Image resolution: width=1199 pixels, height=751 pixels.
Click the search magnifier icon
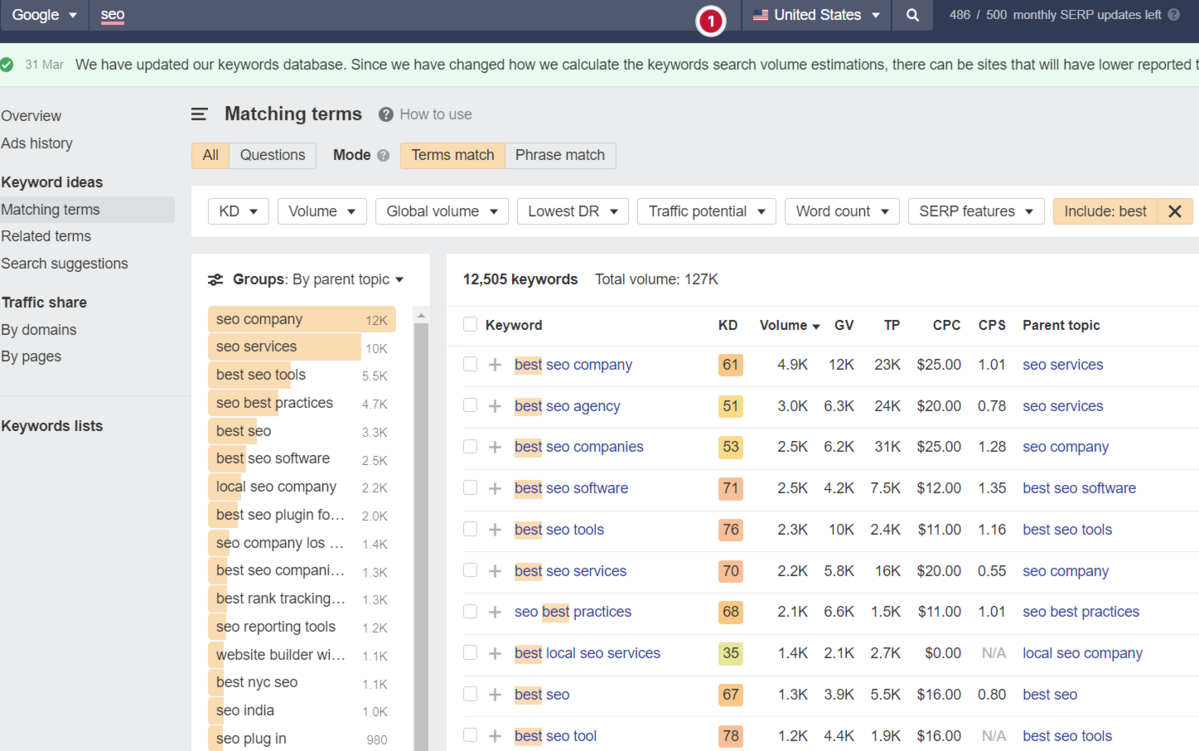[x=910, y=15]
